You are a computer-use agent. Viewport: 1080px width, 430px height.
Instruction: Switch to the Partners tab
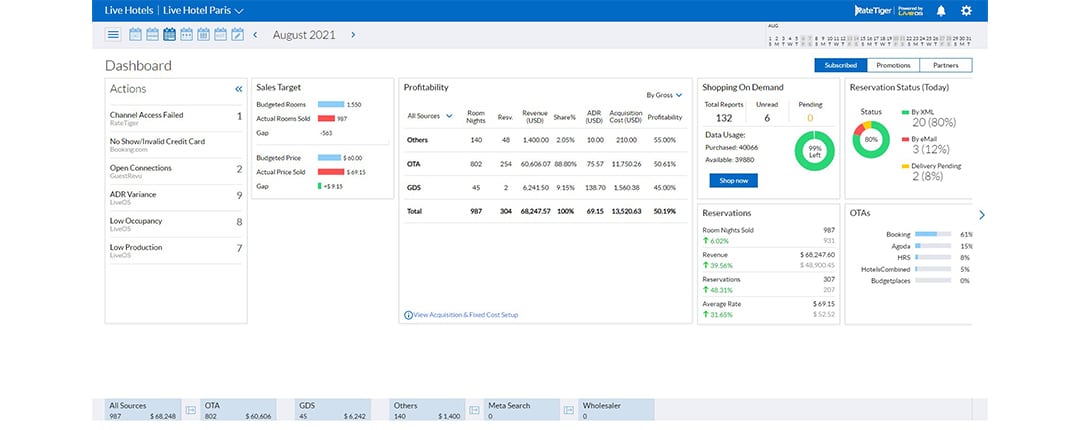coord(945,65)
